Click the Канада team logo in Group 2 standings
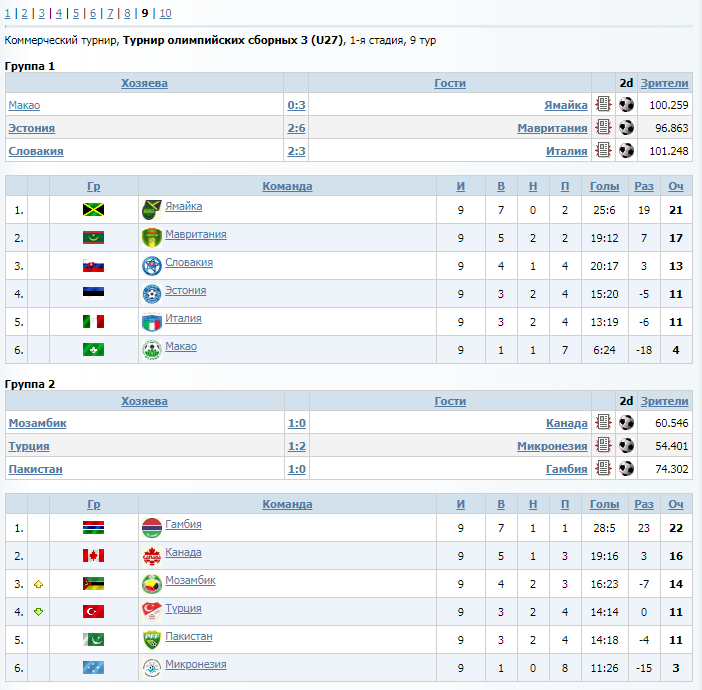The image size is (702, 690). (151, 556)
